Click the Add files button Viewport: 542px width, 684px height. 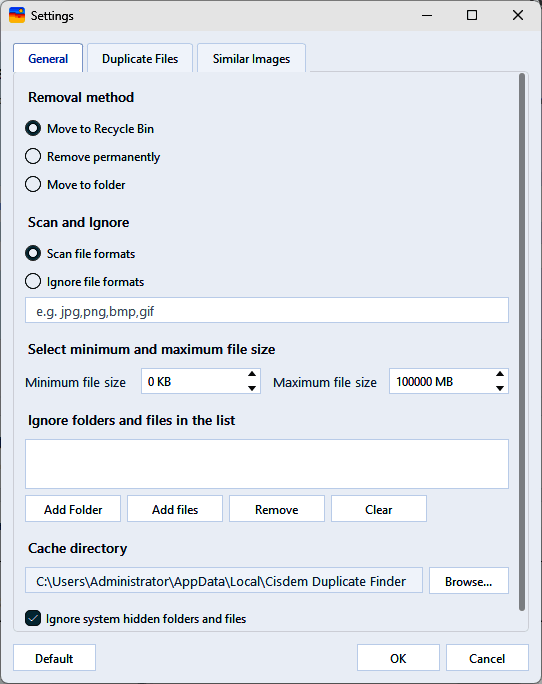175,509
